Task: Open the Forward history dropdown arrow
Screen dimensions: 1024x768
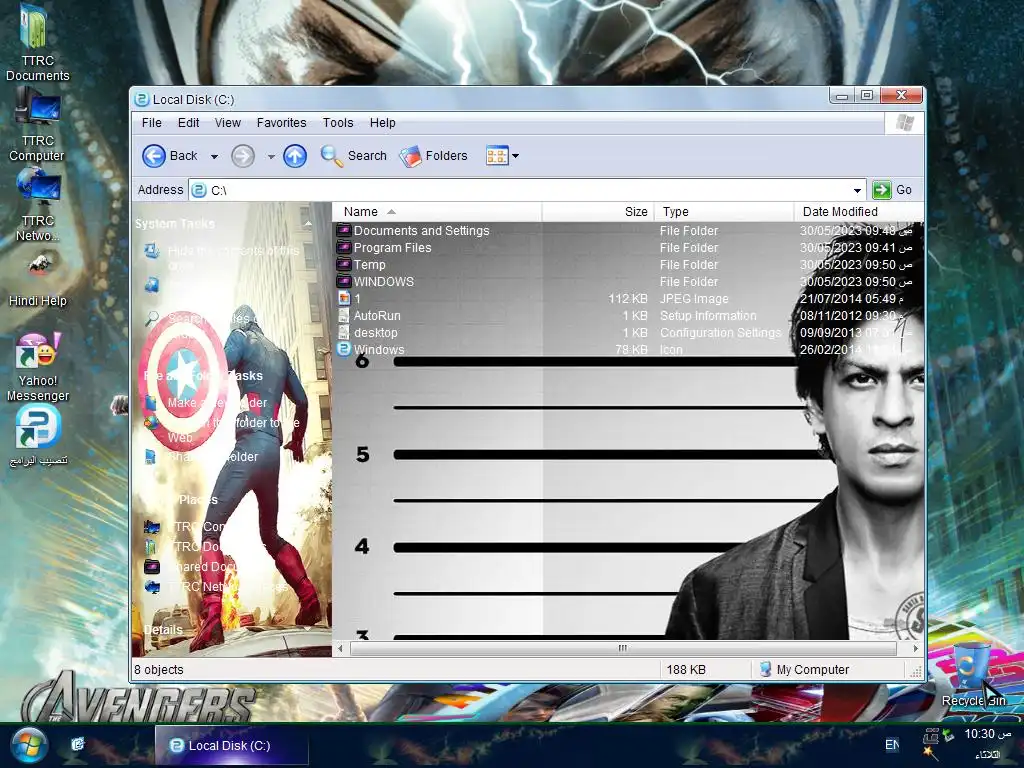Action: coord(271,157)
